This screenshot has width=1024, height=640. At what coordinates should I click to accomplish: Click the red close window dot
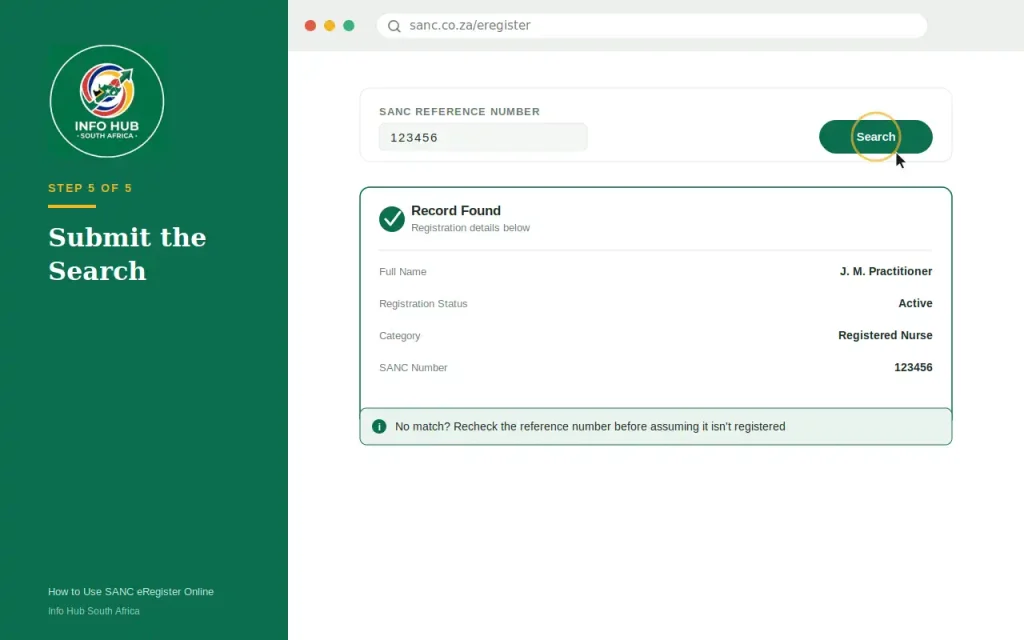pos(310,25)
